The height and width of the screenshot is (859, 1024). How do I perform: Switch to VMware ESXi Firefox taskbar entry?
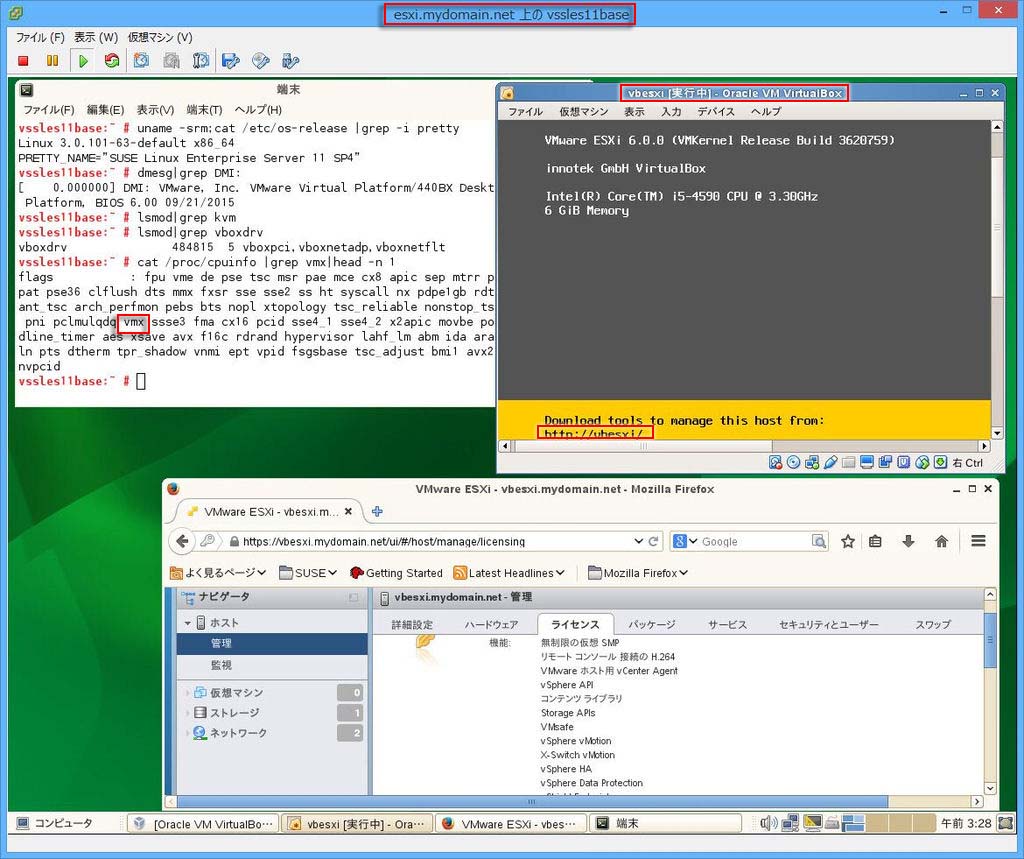(x=511, y=824)
